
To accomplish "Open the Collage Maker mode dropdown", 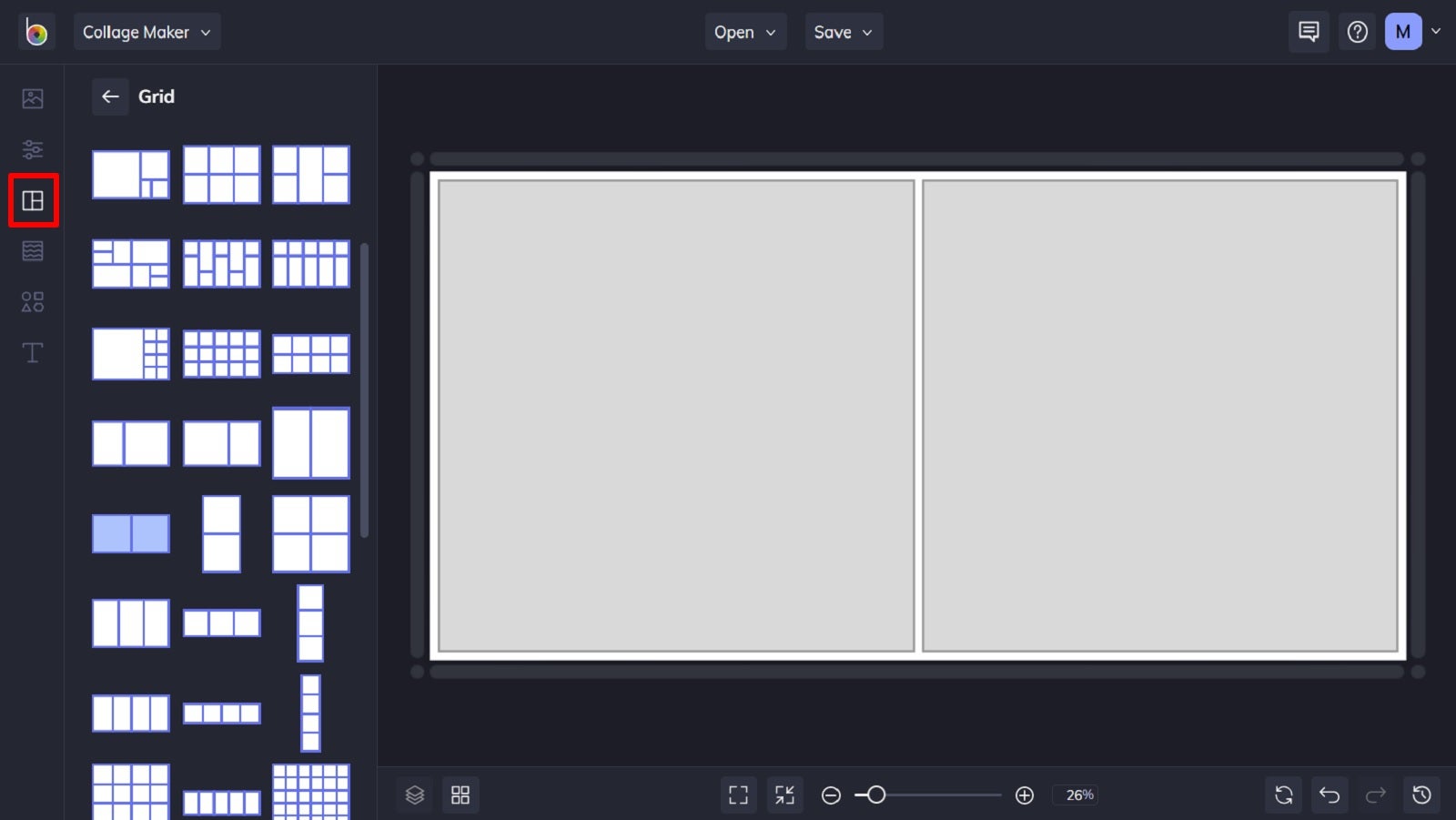I will point(147,31).
